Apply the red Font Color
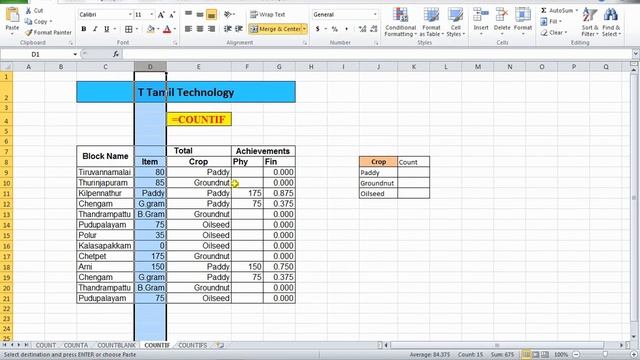This screenshot has height=360, width=640. (167, 29)
